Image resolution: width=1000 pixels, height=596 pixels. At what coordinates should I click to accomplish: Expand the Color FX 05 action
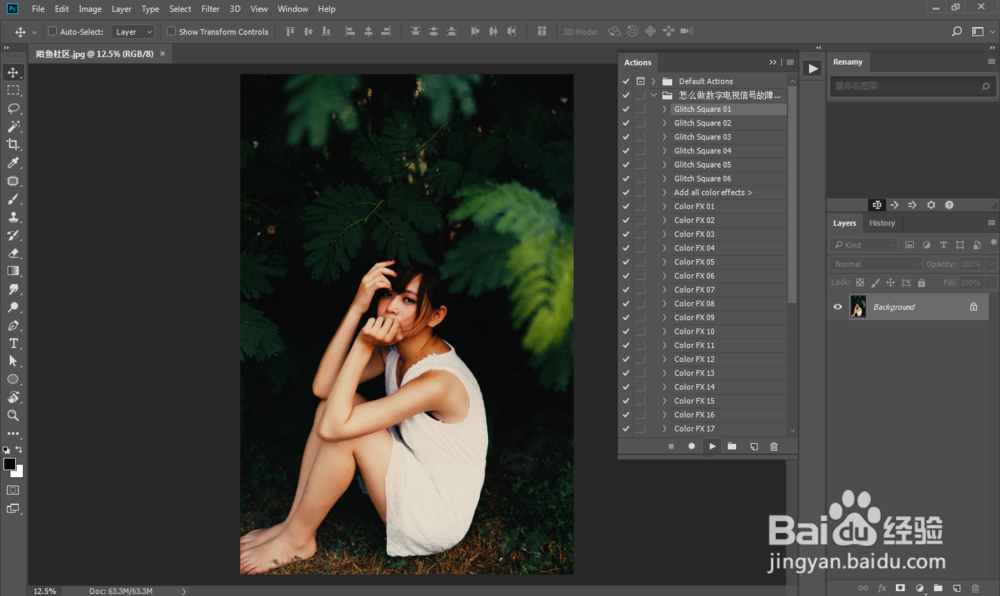(x=664, y=262)
